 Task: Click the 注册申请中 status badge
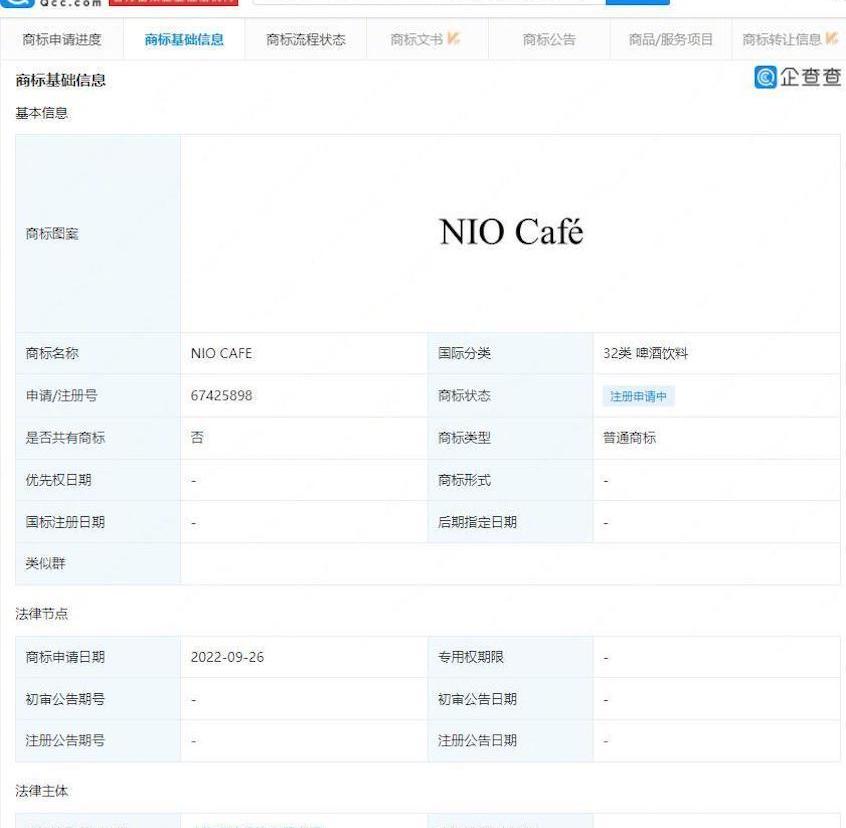point(639,396)
